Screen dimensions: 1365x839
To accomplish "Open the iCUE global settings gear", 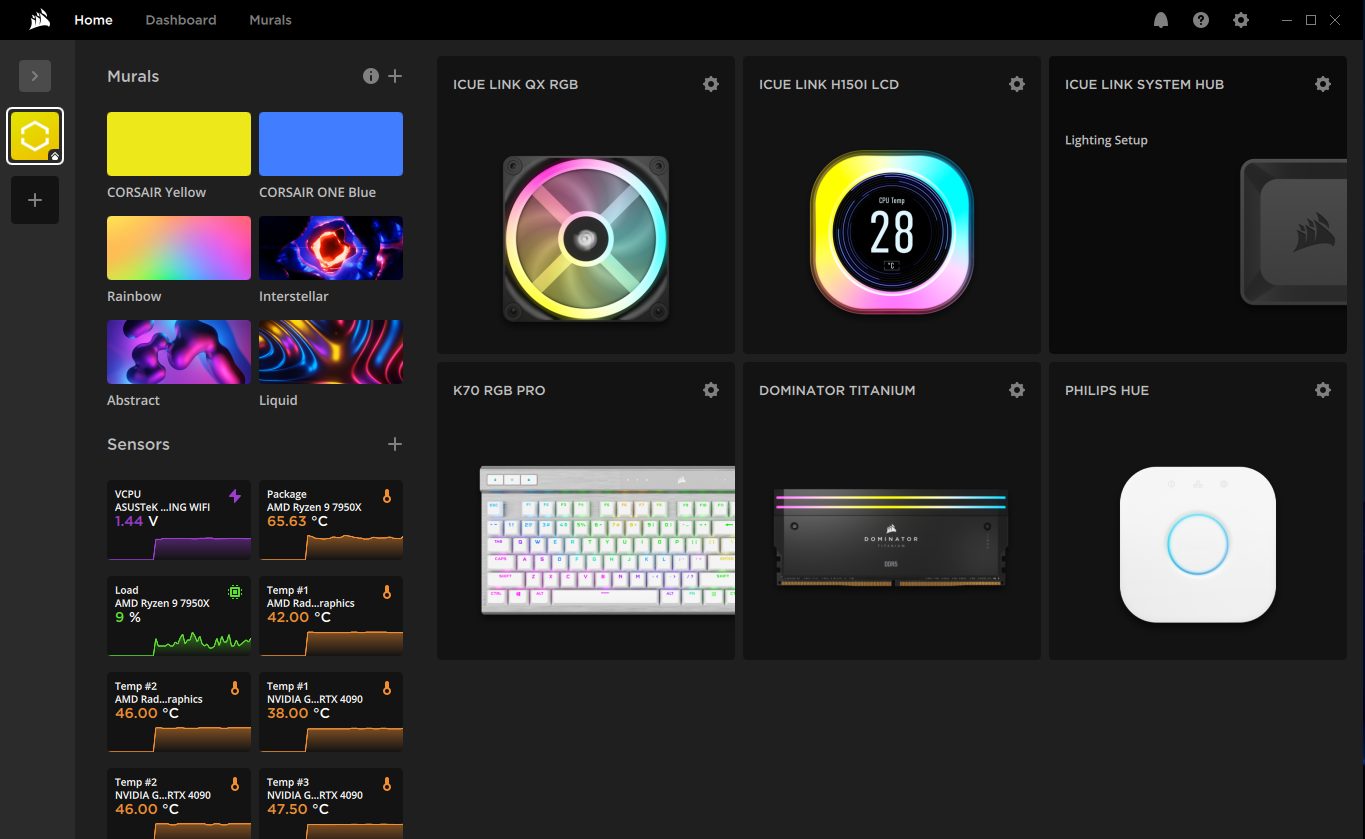I will point(1240,19).
